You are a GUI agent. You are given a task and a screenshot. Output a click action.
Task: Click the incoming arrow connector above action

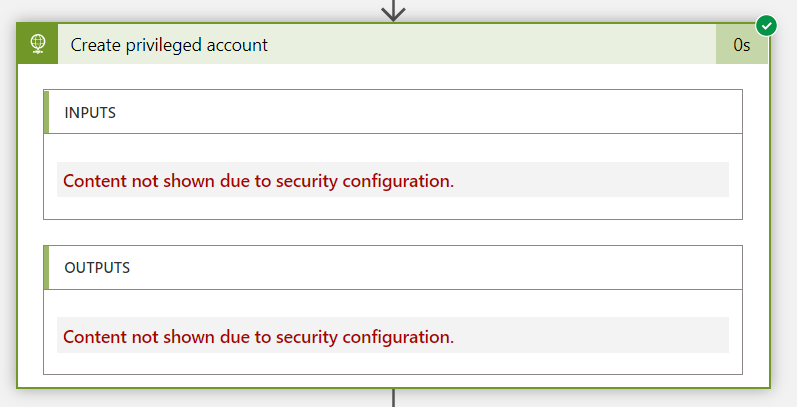pos(393,10)
